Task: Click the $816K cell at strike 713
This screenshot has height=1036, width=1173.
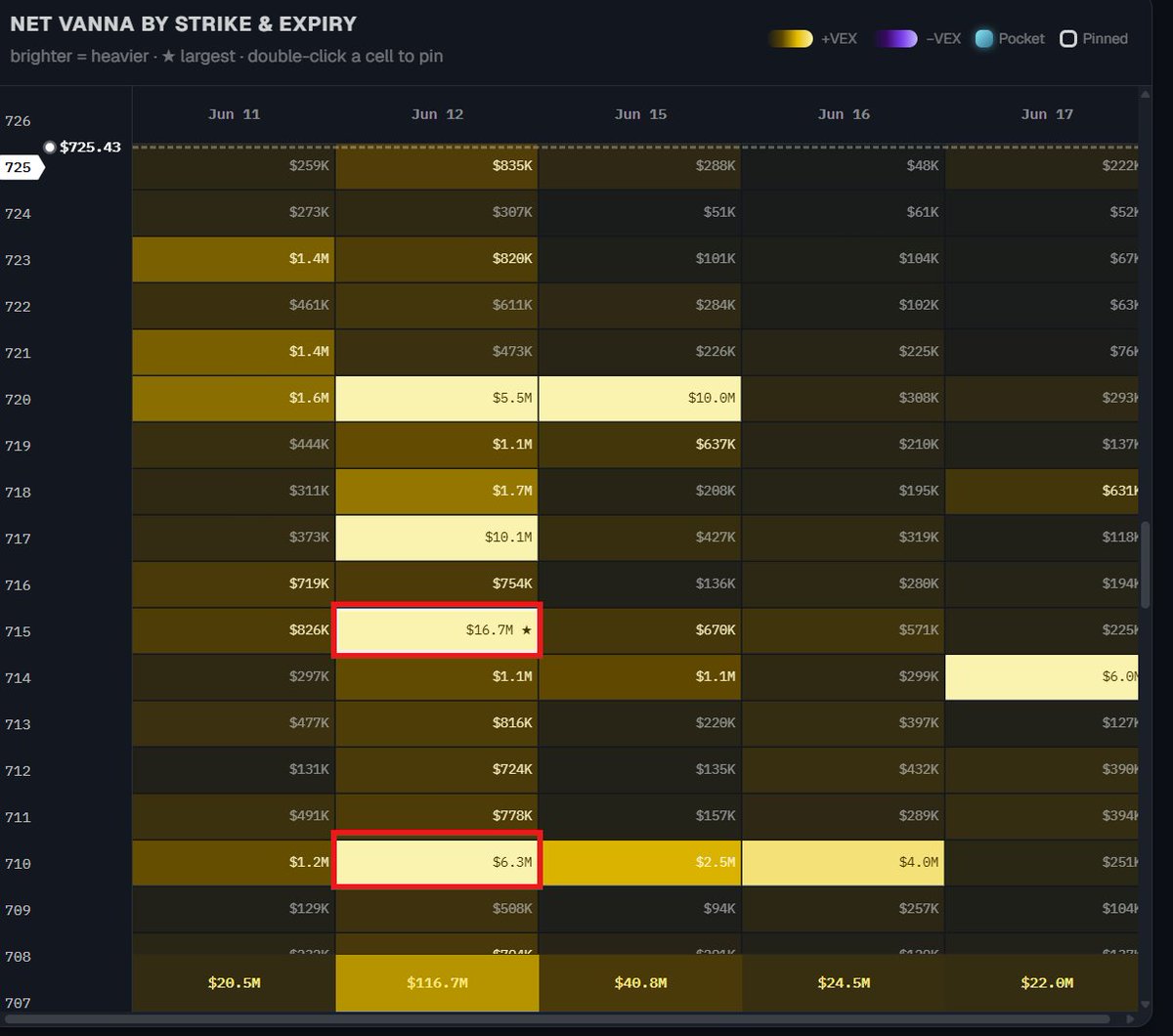Action: 437,723
